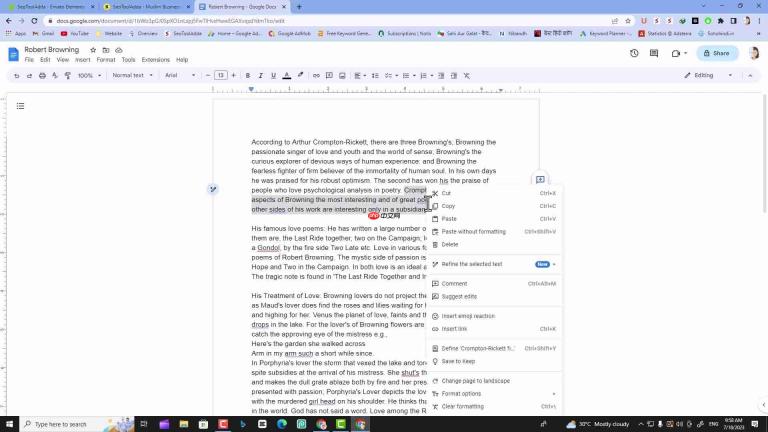Open Windows Start menu

[x=9, y=424]
